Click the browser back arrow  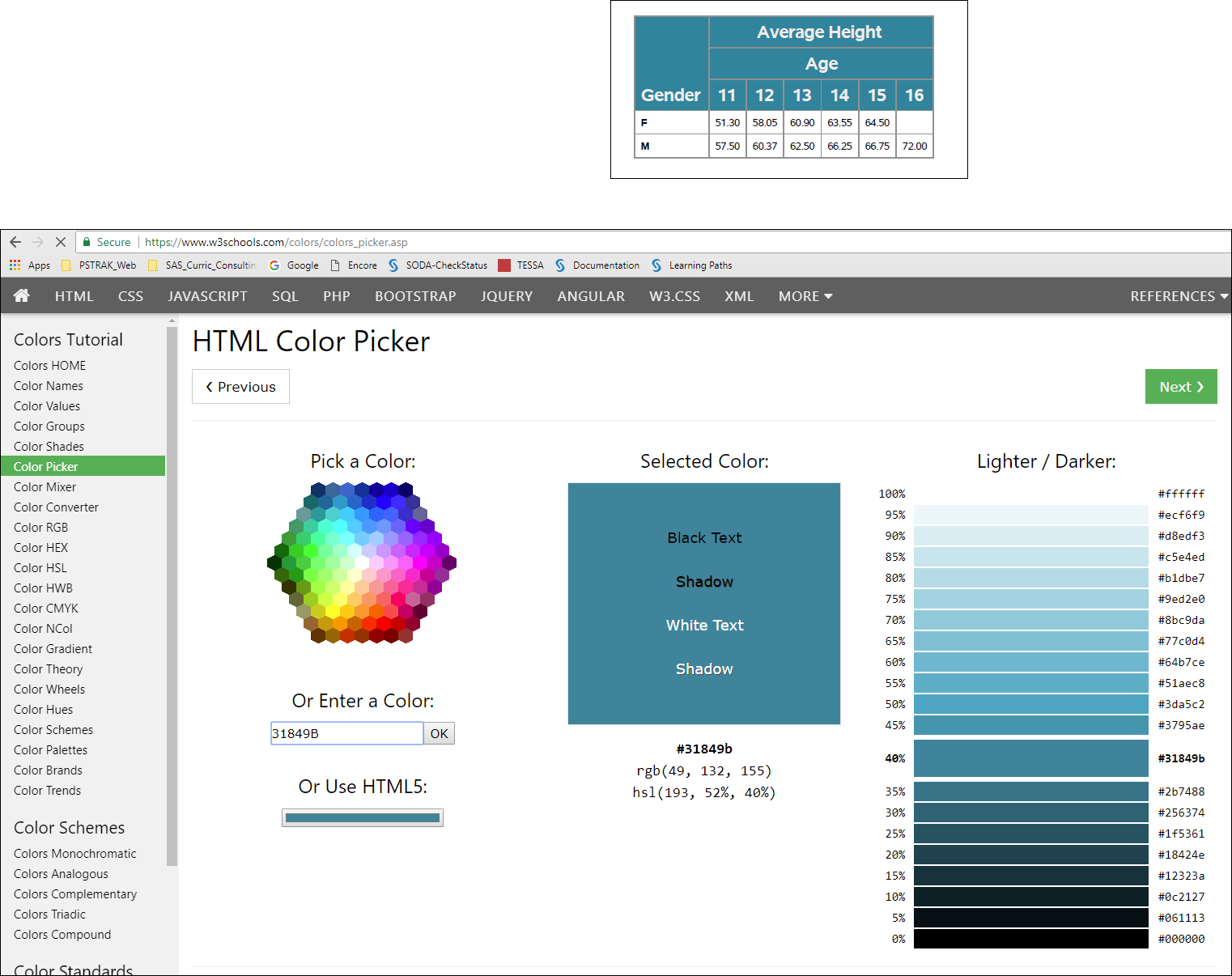(x=15, y=242)
